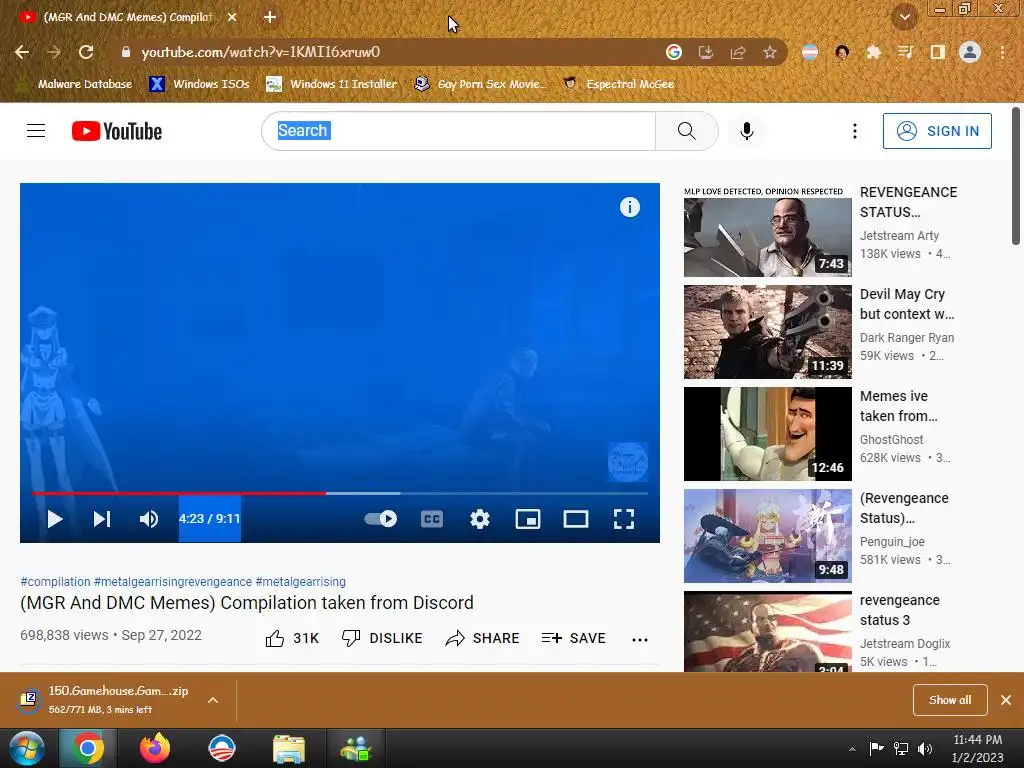The image size is (1024, 768).
Task: Show hidden system tray icons
Action: point(852,749)
